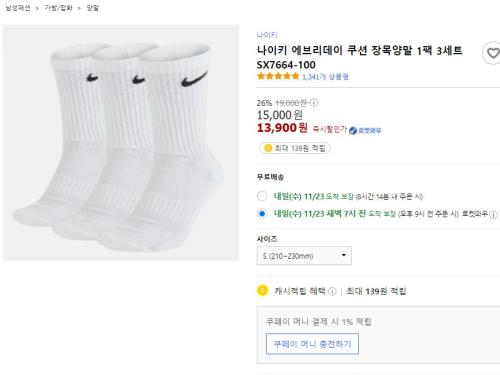Open the 1,341개 상품평 reviews link
Screen dimensions: 500x375
[x=325, y=77]
